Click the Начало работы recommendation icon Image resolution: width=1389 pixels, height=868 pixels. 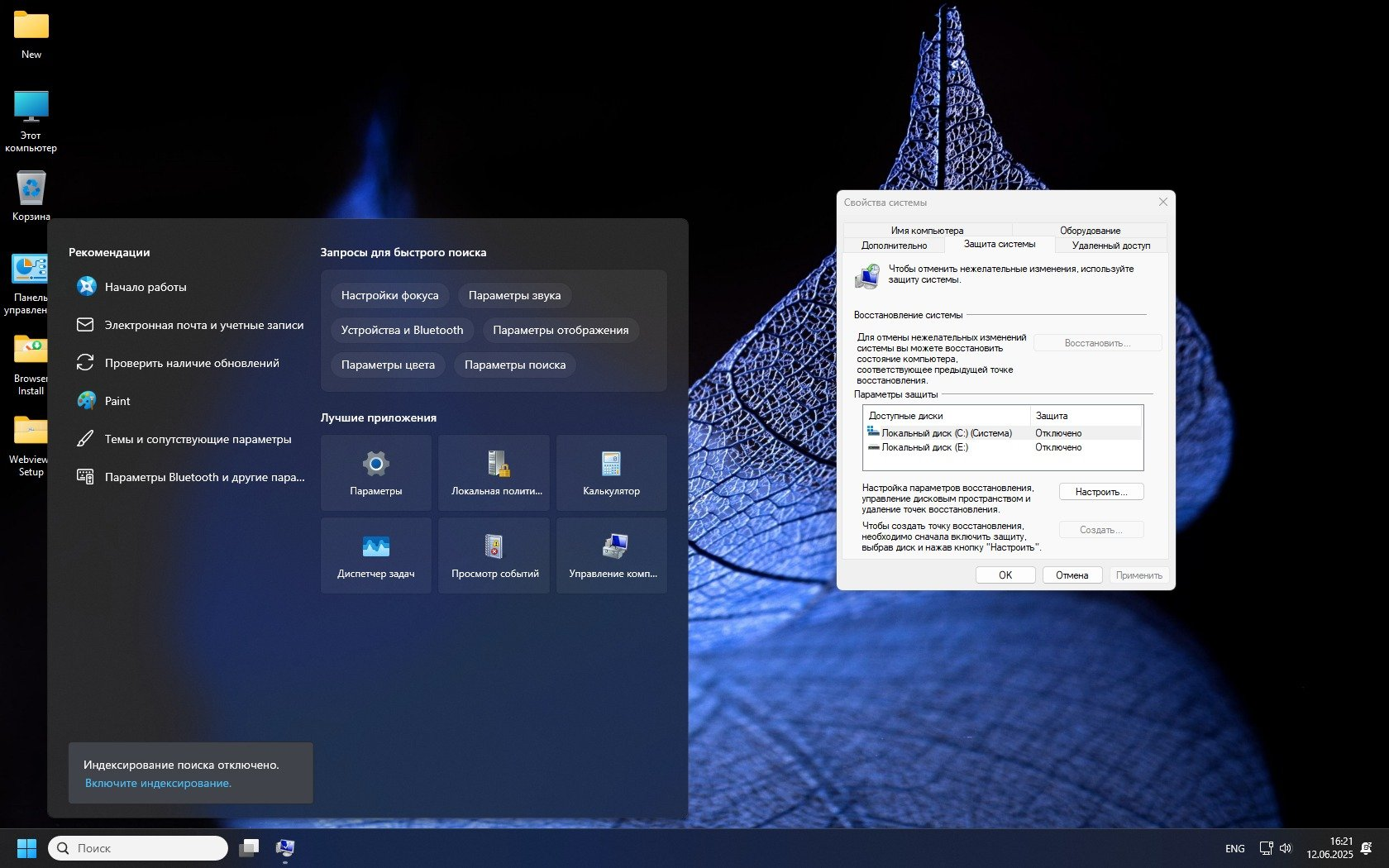click(86, 287)
